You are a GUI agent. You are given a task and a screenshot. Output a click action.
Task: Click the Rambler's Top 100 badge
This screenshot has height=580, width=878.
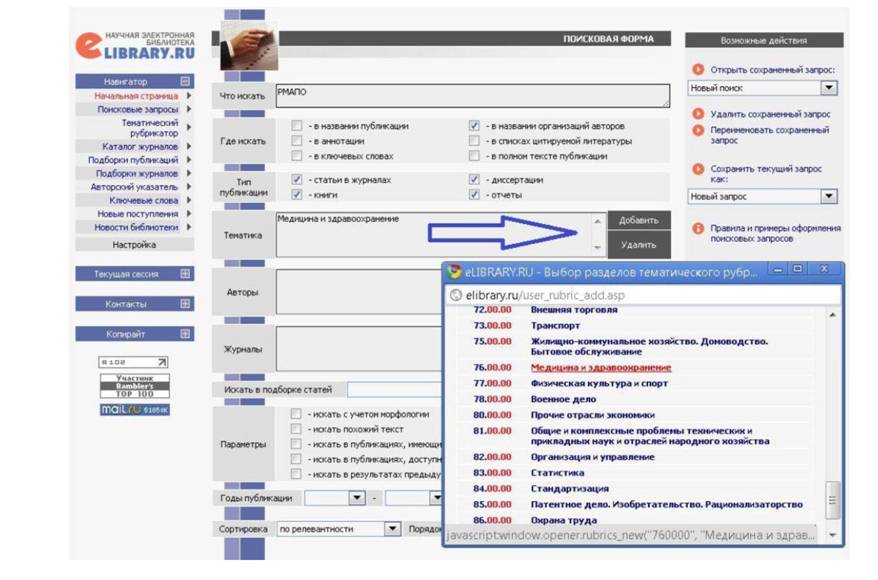134,386
